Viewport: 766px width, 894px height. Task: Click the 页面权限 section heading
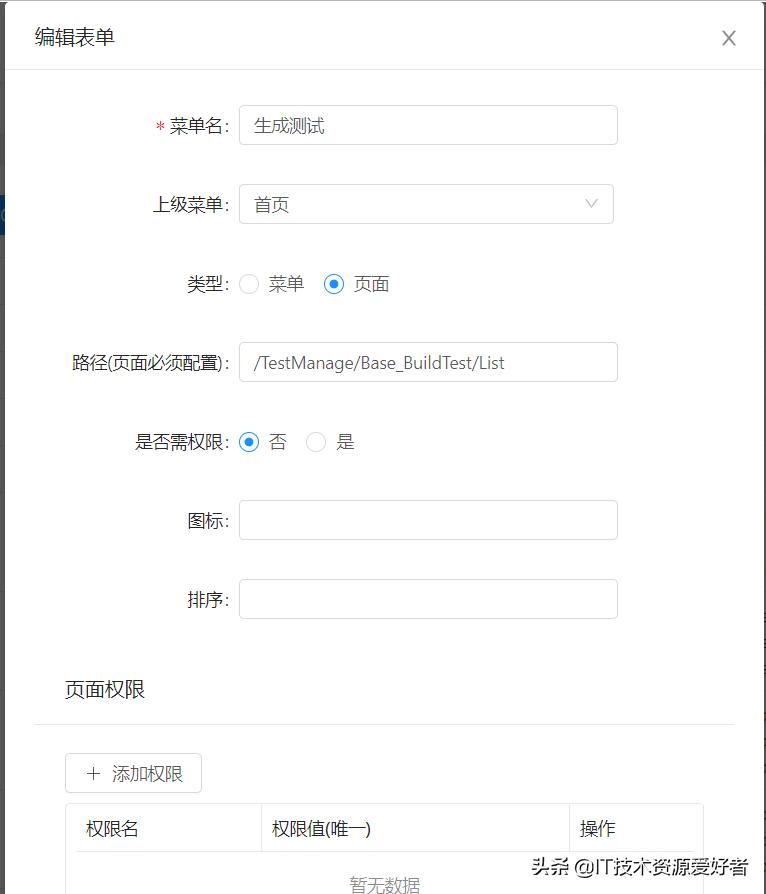point(104,690)
